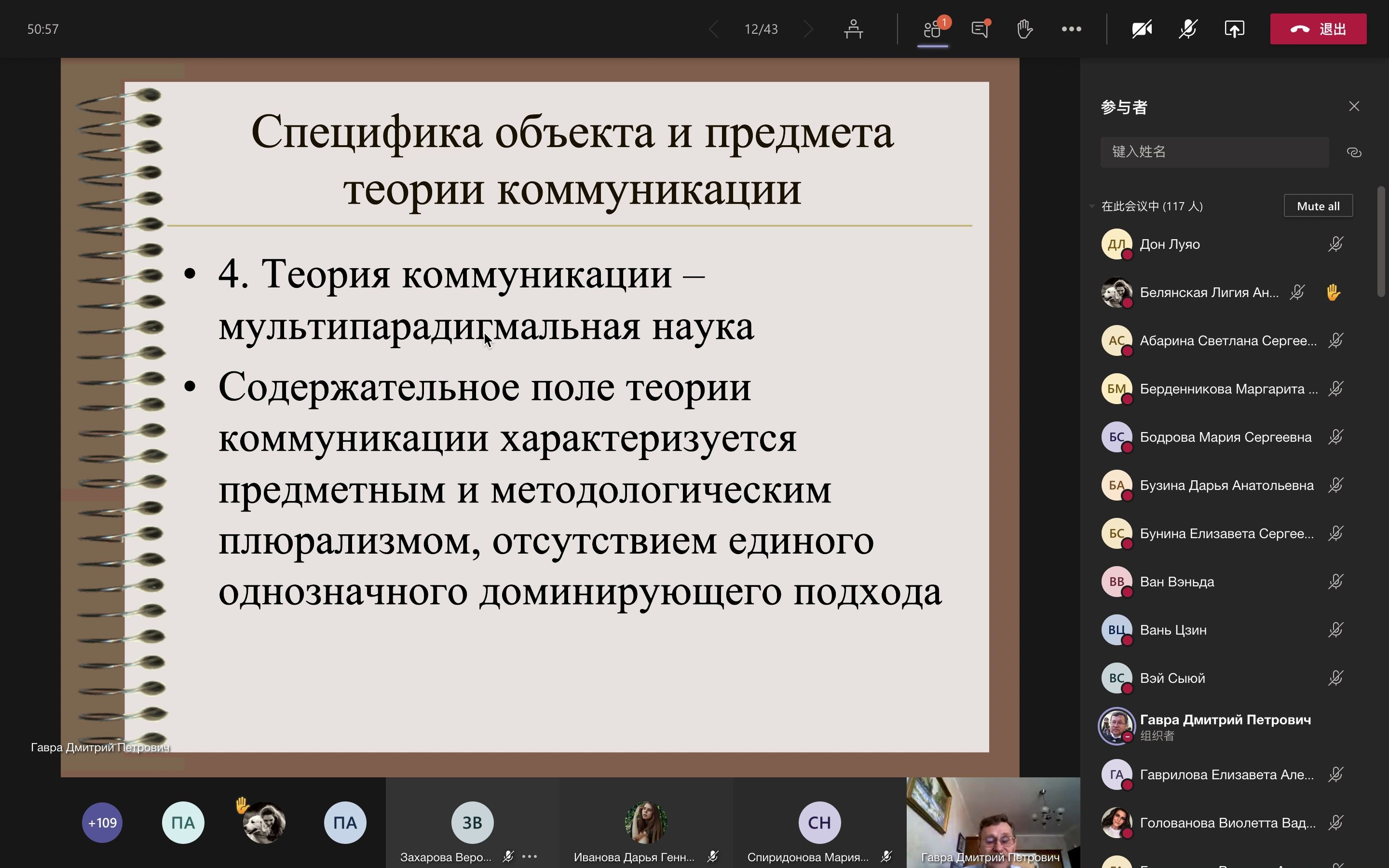Mic icon for Бунина Елизавета
This screenshot has height=868, width=1389.
point(1335,533)
